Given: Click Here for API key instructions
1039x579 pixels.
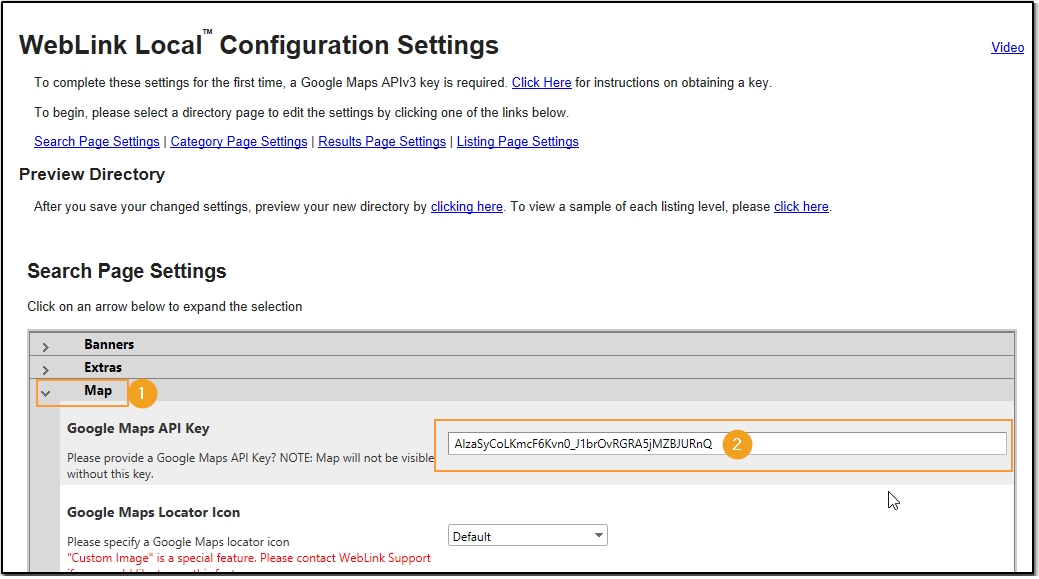Looking at the screenshot, I should tap(542, 83).
